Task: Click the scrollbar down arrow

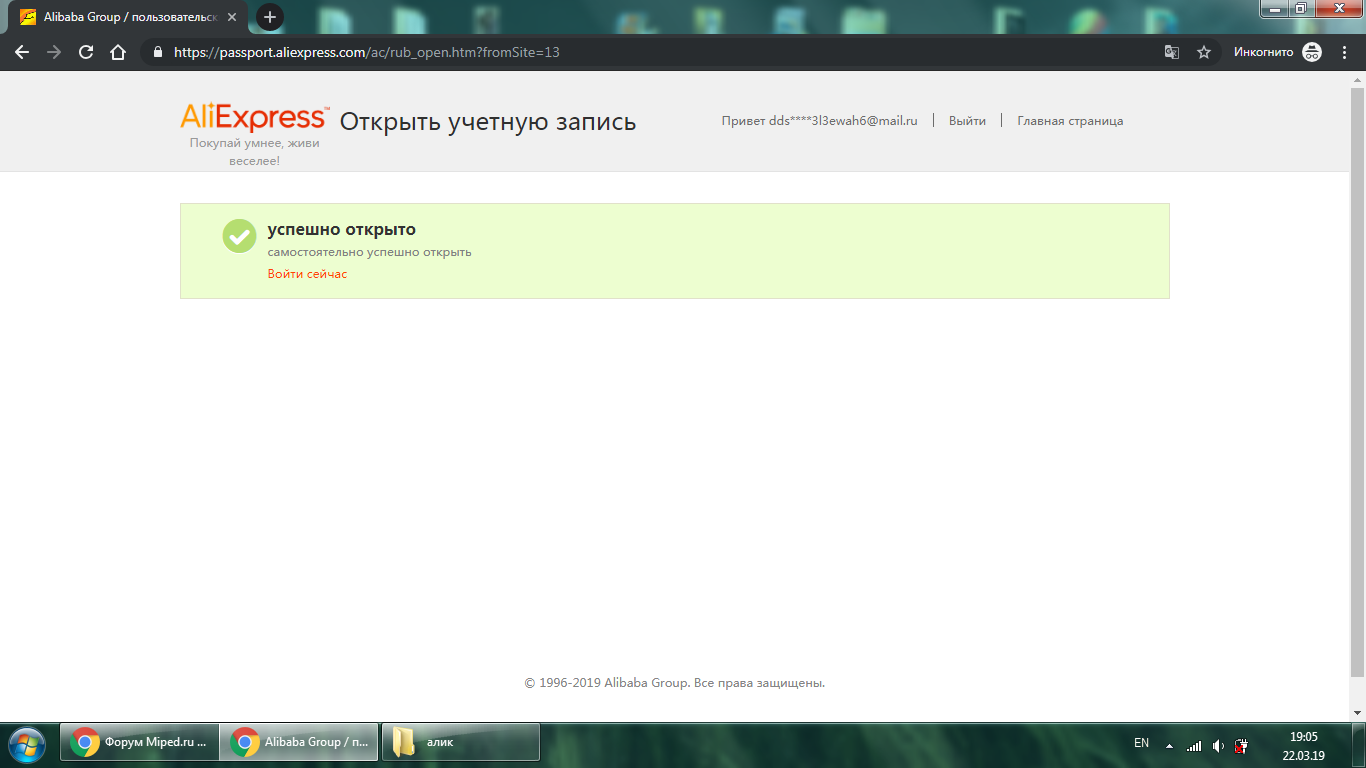Action: (1357, 712)
